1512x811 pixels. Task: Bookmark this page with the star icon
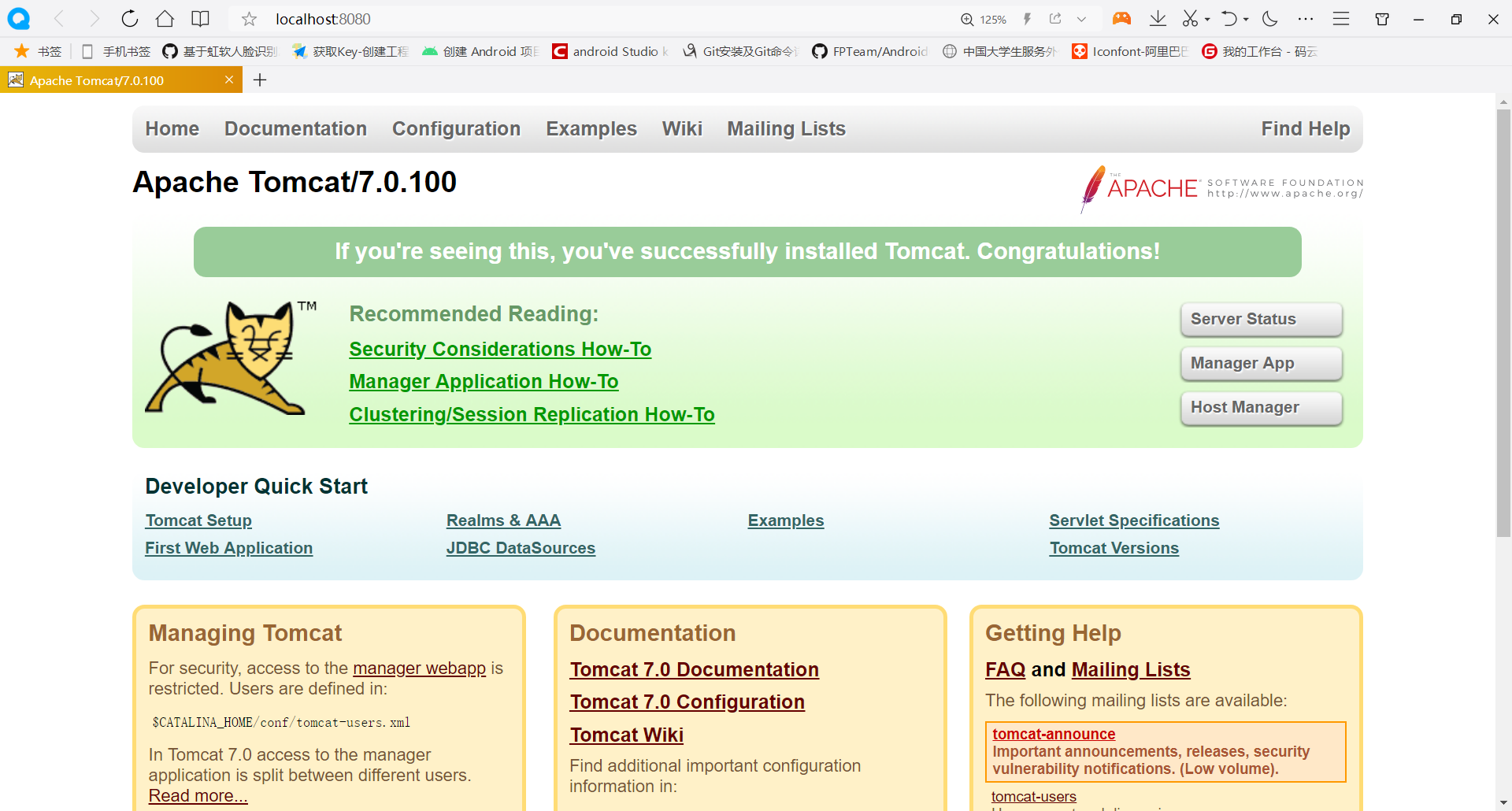point(249,19)
